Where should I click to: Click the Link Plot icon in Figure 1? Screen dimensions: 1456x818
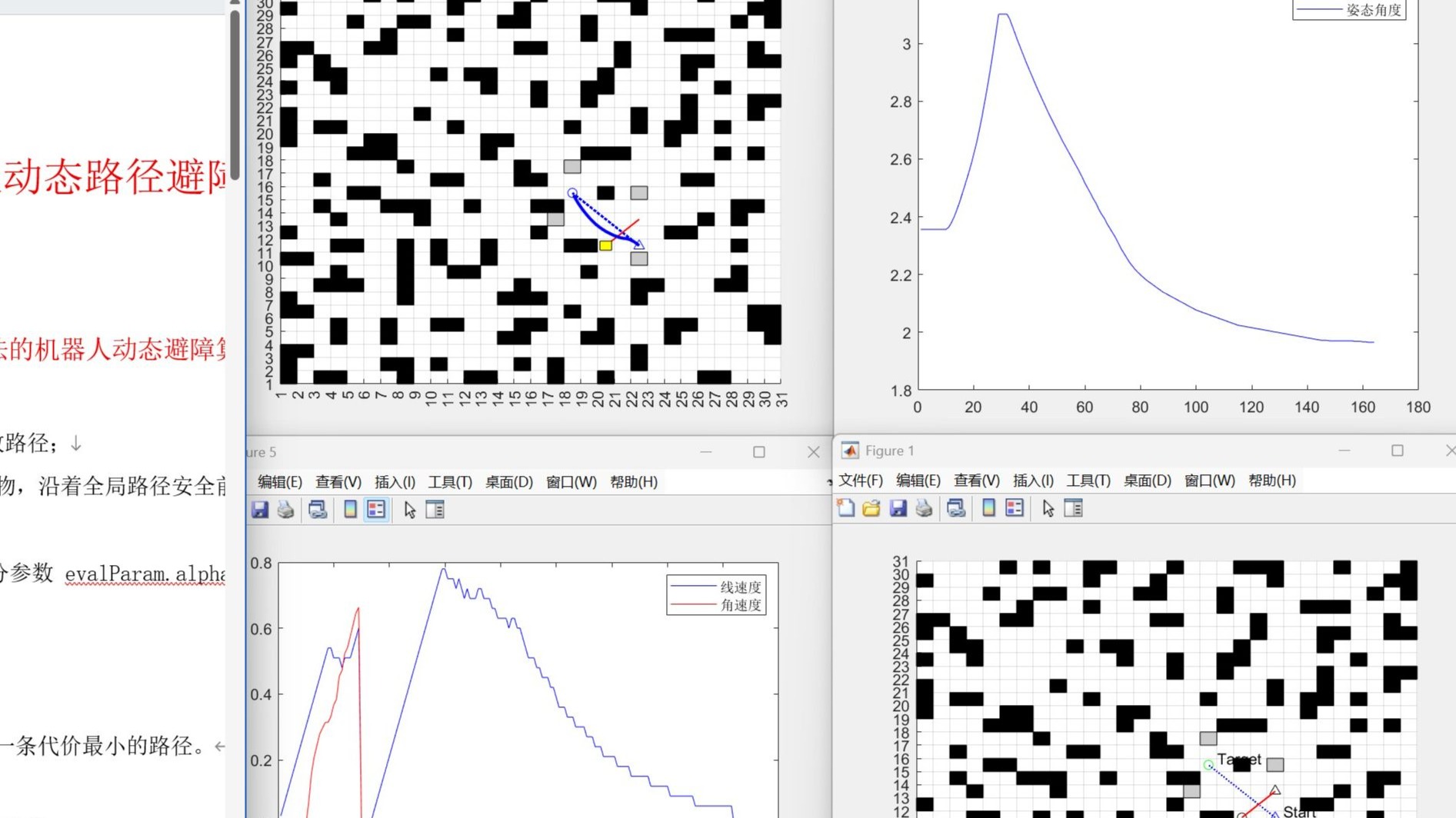[956, 508]
